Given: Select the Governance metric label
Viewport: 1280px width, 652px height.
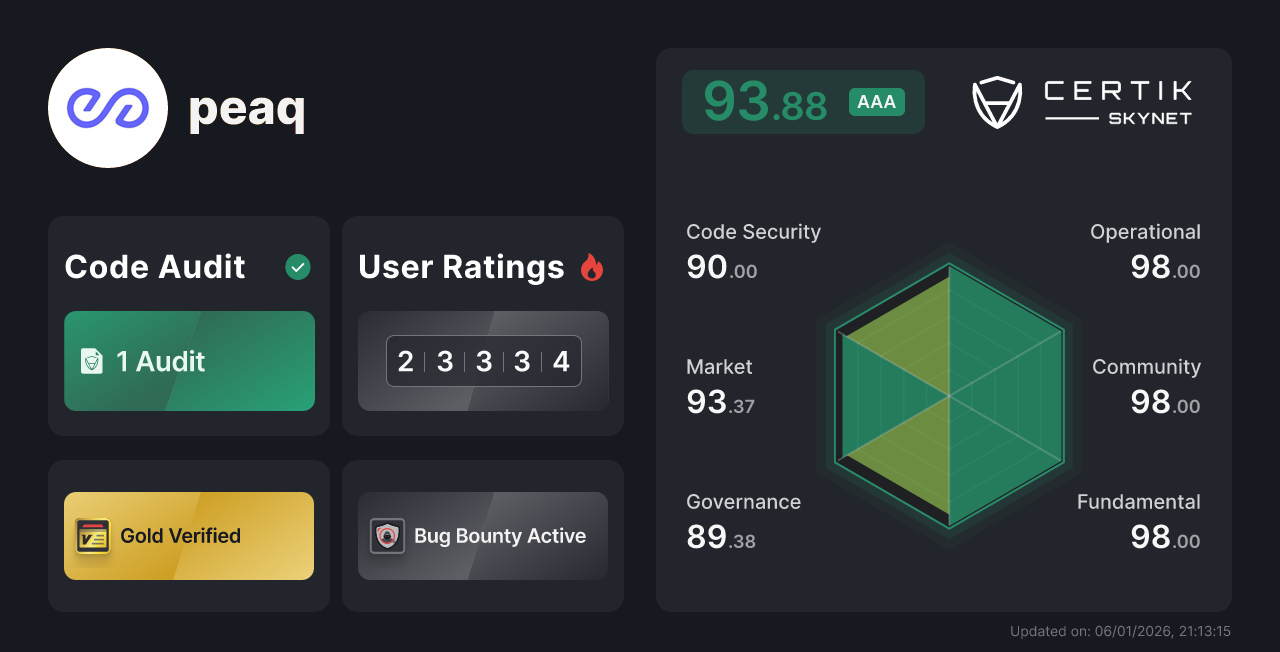Looking at the screenshot, I should pos(743,501).
